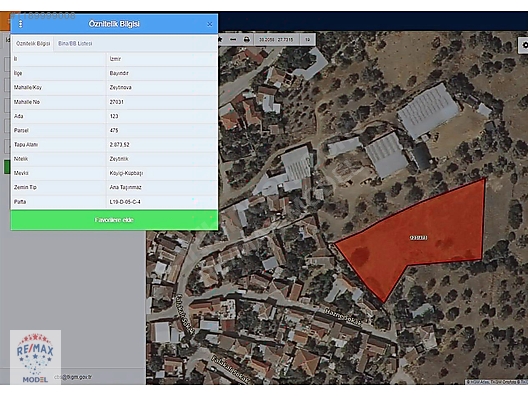Click the Nitelik row showing Zeytinlik
Image resolution: width=528 pixels, height=396 pixels.
point(114,159)
